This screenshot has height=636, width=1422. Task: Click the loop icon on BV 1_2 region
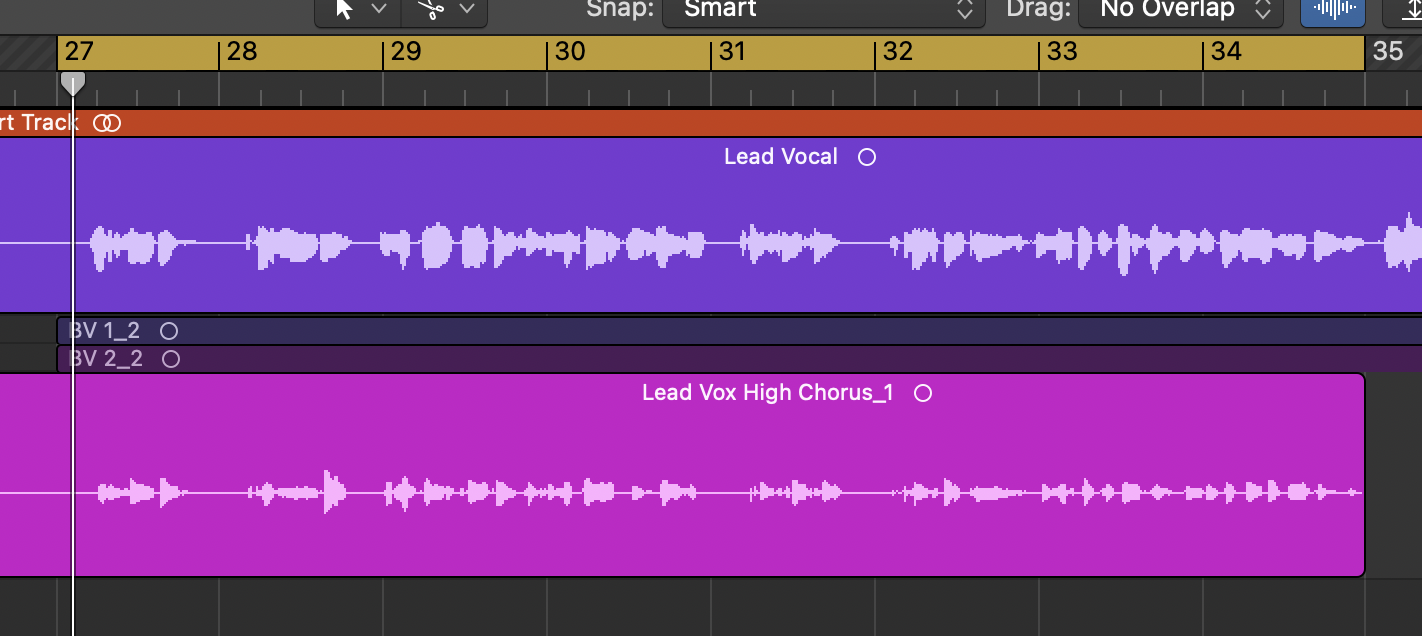[169, 331]
